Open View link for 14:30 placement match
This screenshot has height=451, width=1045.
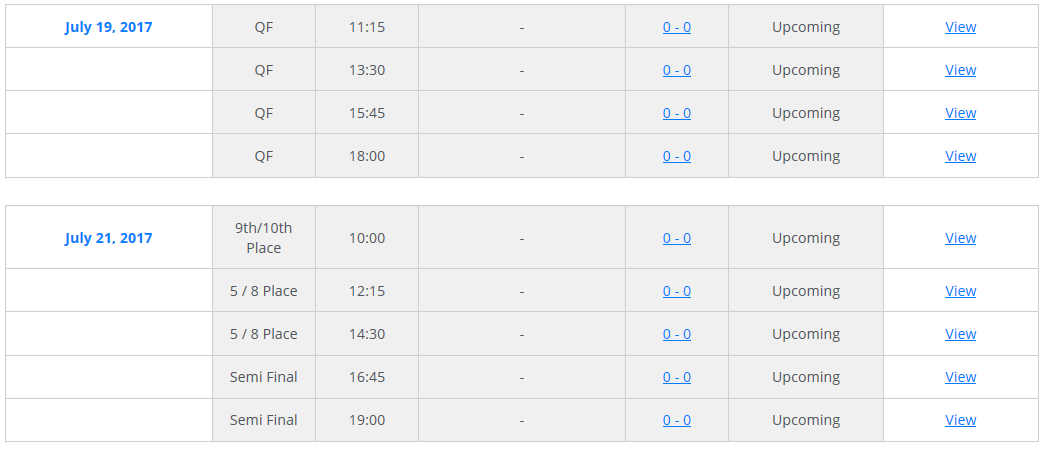[x=960, y=334]
